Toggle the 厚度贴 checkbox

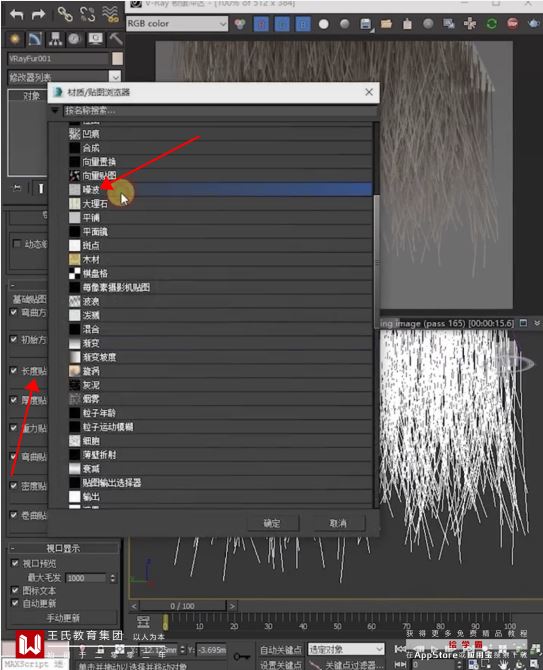click(x=14, y=400)
